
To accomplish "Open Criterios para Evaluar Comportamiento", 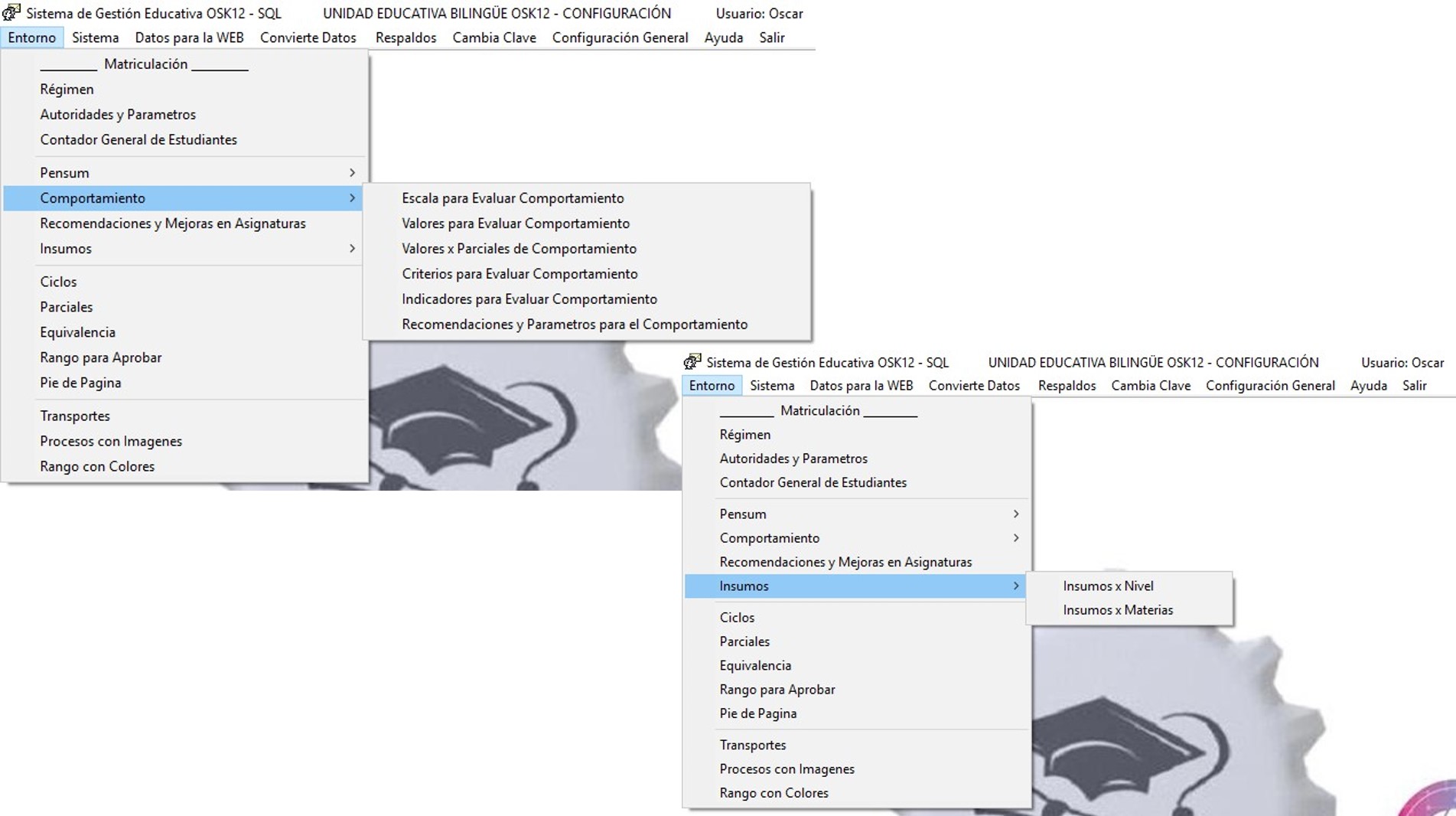I will pyautogui.click(x=520, y=274).
